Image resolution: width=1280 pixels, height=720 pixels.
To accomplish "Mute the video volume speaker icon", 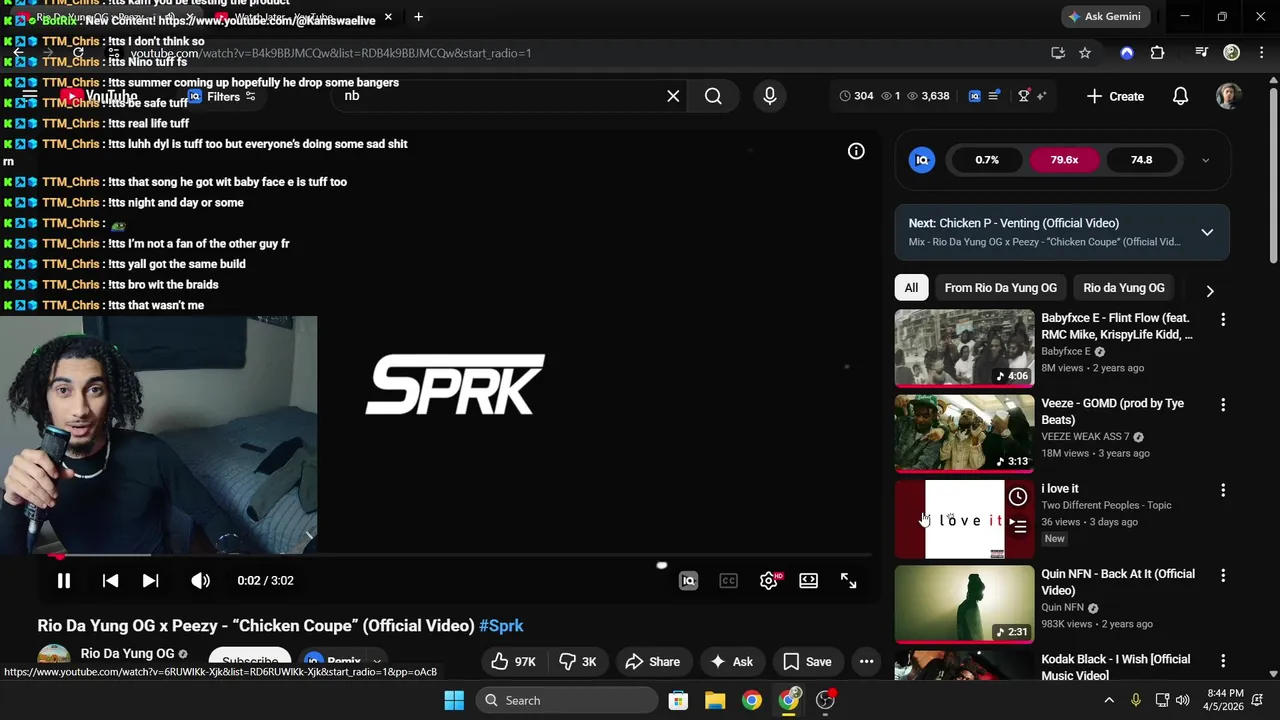I will click(200, 580).
